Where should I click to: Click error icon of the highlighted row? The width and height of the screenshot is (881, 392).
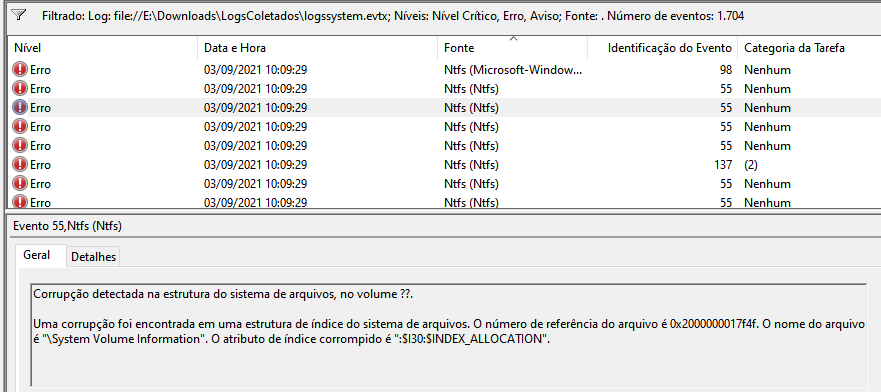pyautogui.click(x=20, y=108)
